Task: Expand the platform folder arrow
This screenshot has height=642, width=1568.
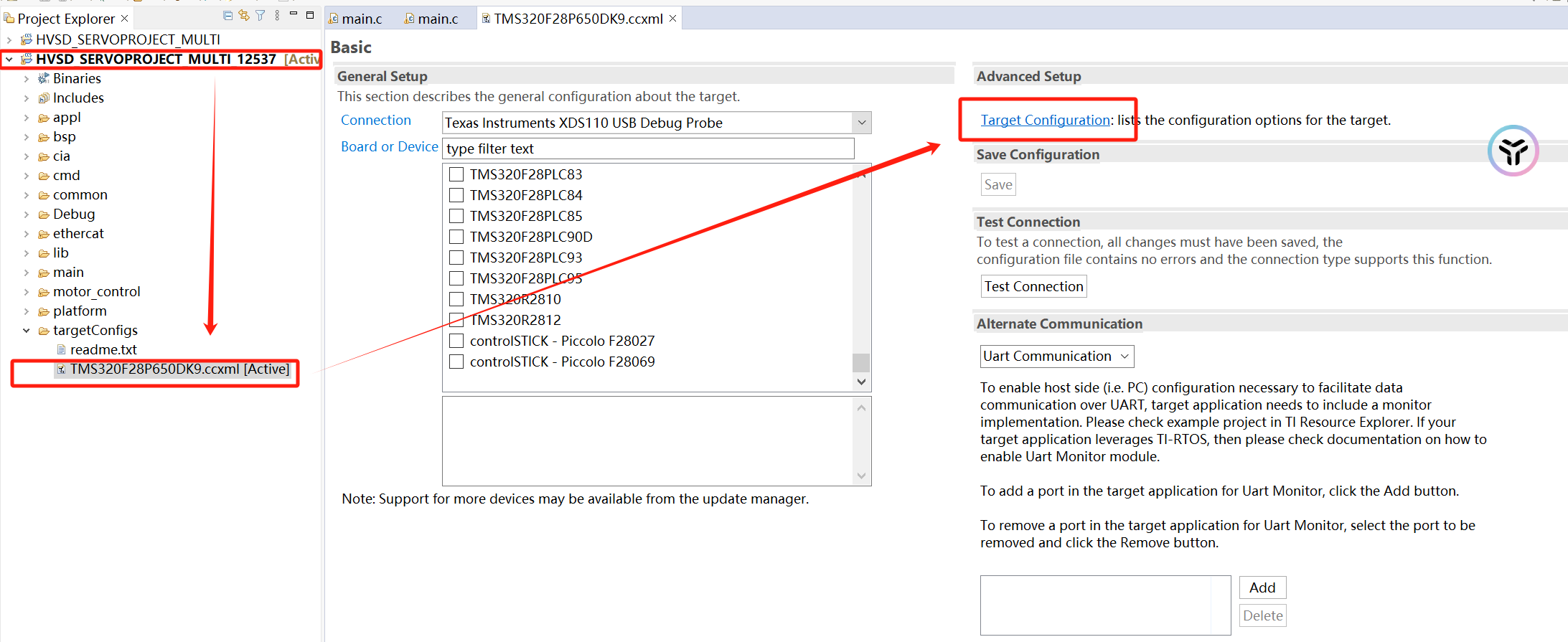Action: 26,311
